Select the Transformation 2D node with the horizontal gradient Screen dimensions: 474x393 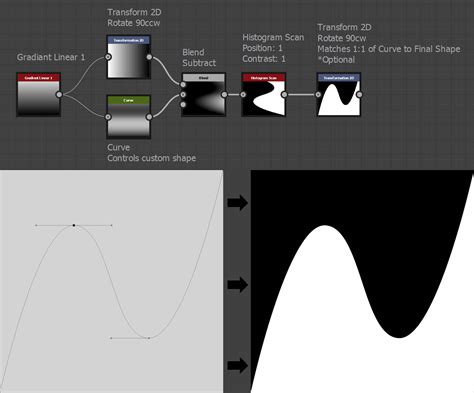pos(129,57)
